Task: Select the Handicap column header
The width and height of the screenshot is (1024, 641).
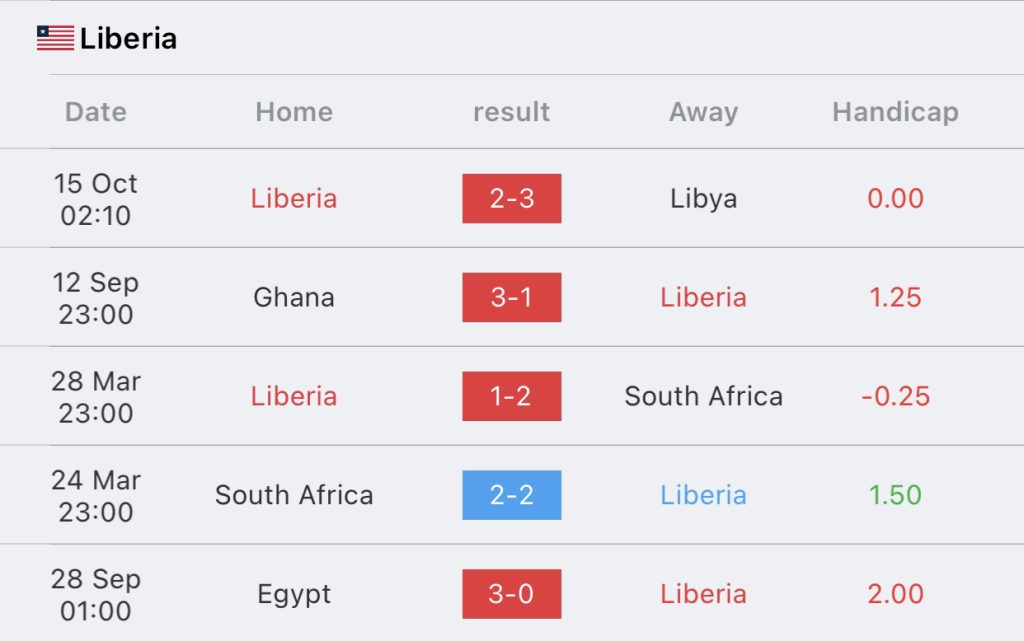Action: click(895, 112)
